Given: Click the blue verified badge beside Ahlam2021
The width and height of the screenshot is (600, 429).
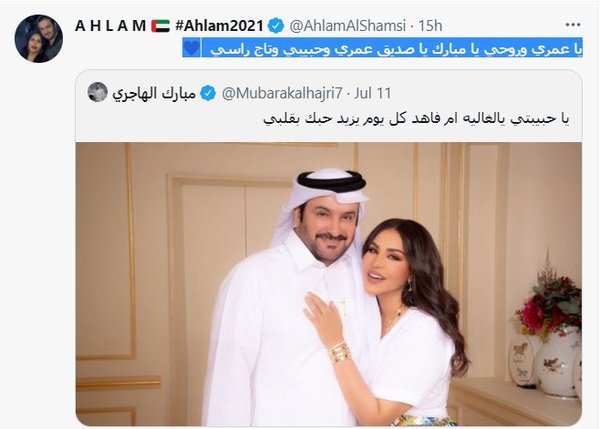Looking at the screenshot, I should [276, 26].
